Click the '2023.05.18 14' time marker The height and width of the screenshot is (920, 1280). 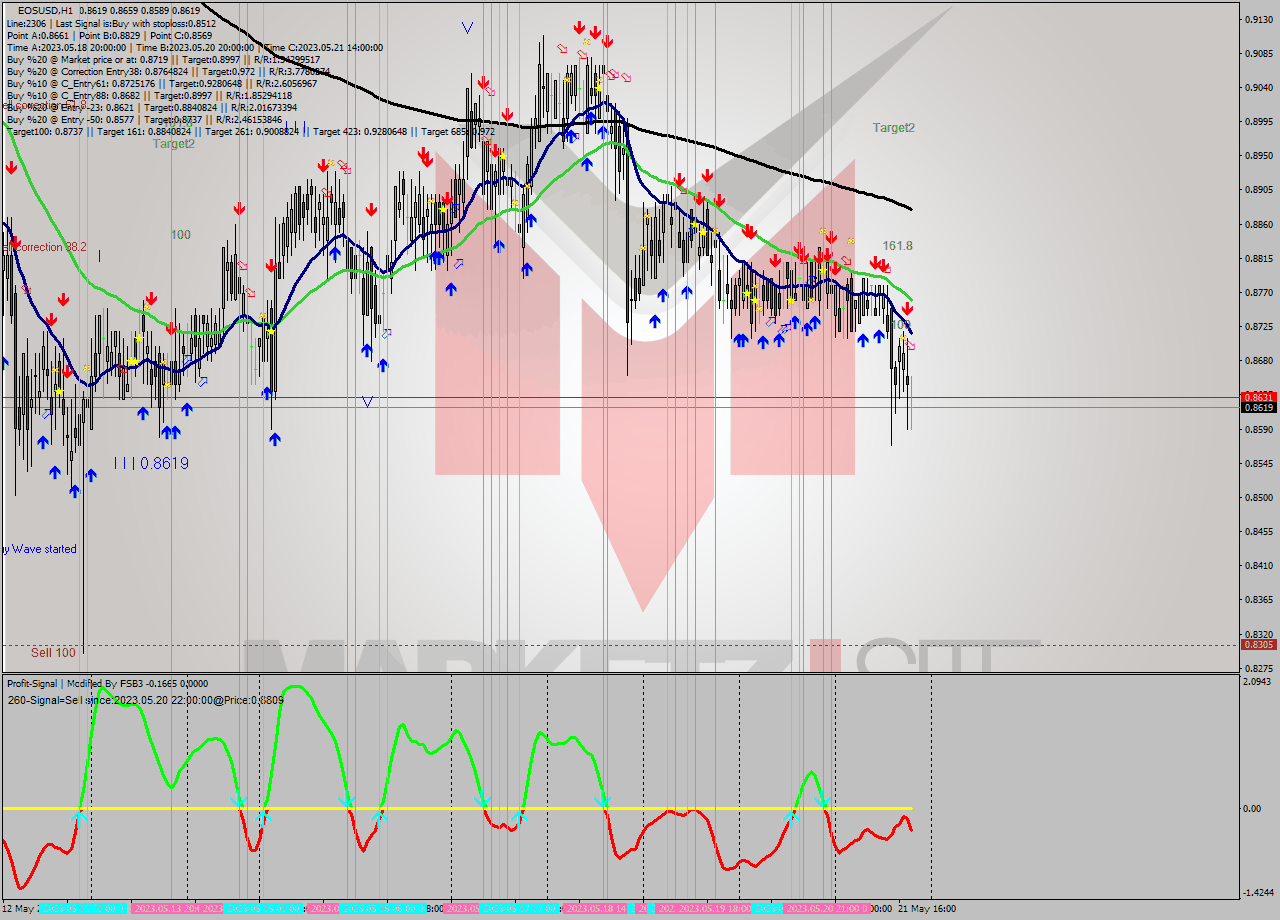tap(596, 909)
